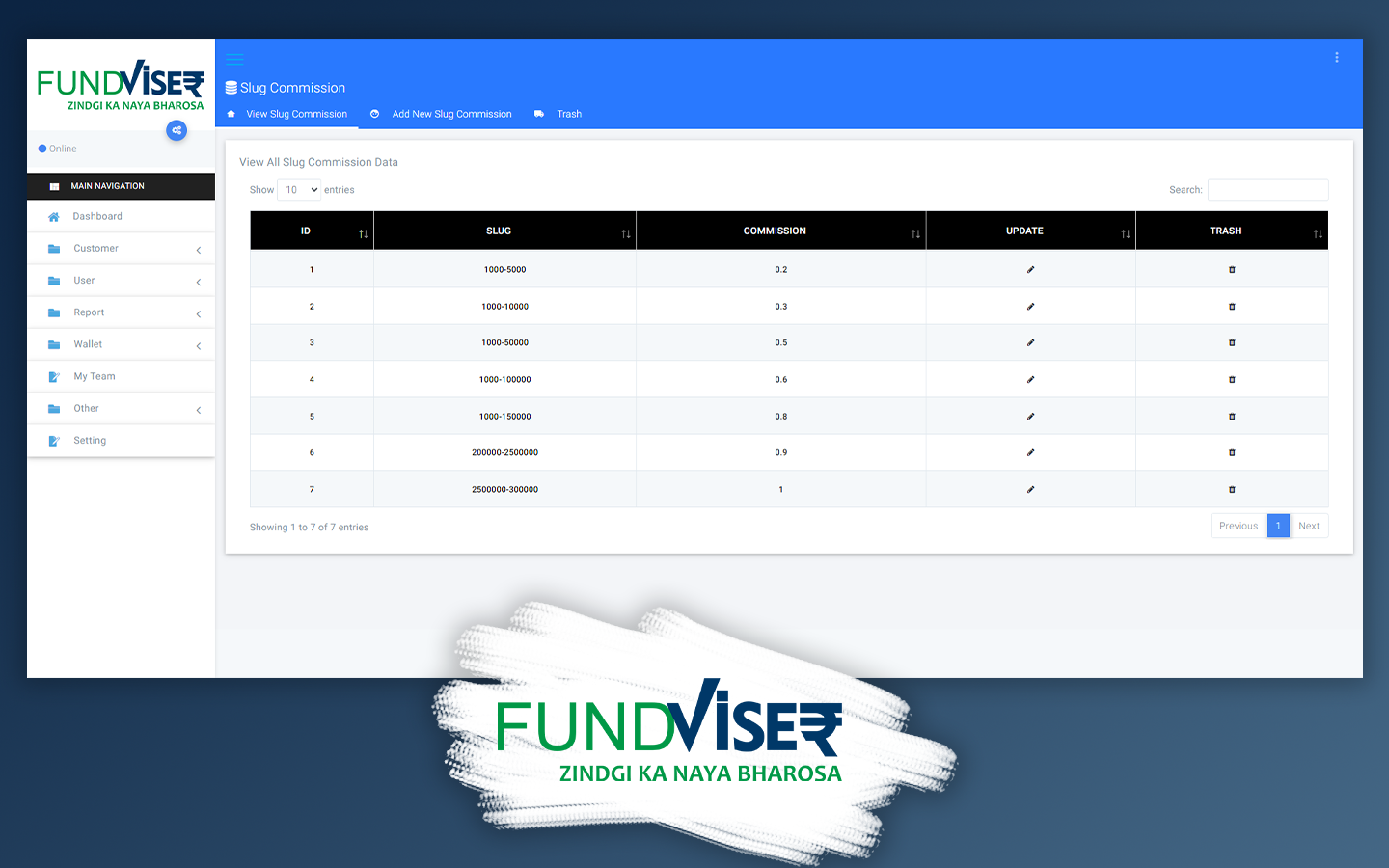Click the Main Navigation header
The image size is (1389, 868).
(x=121, y=186)
